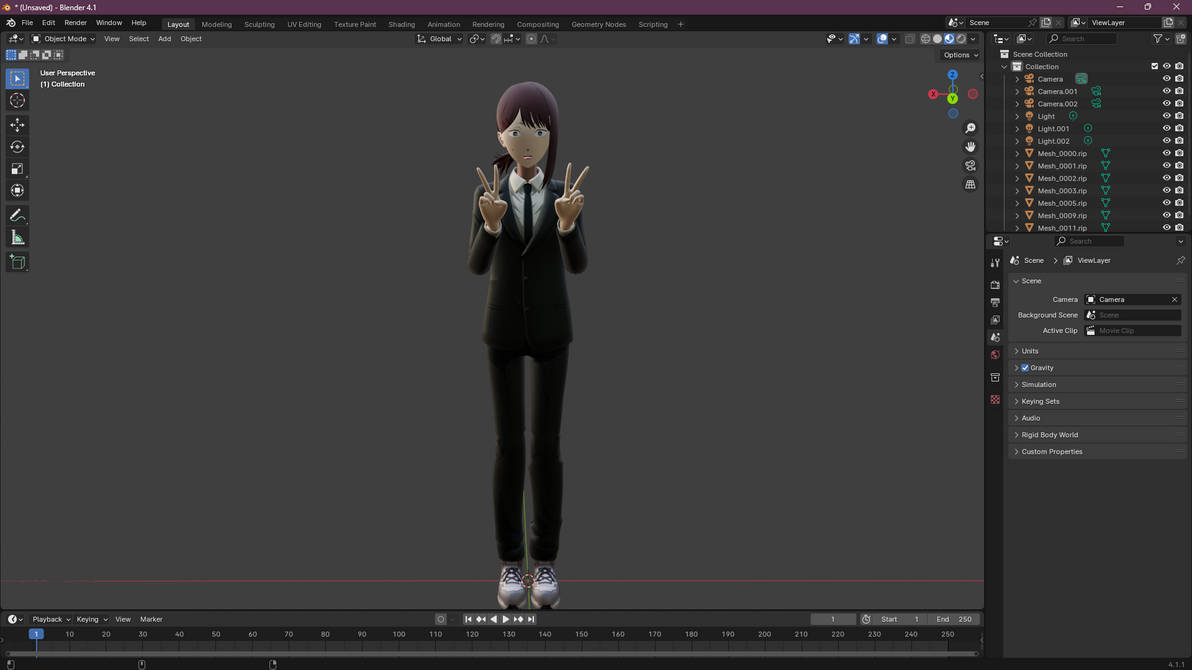Switch to the Sculpting workspace tab

pos(259,24)
